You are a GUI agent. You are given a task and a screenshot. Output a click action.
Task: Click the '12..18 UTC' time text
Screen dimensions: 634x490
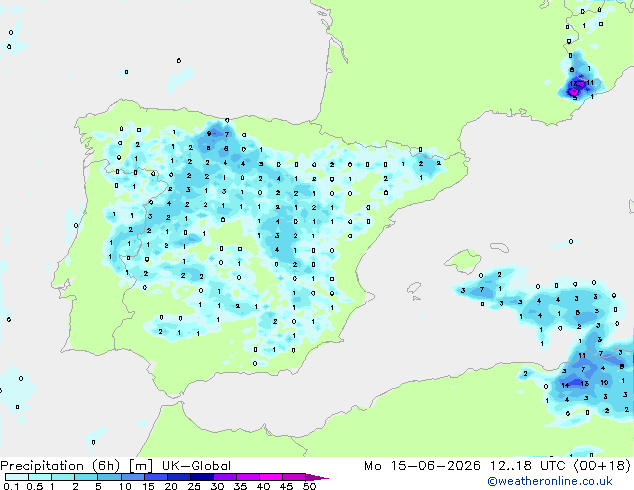(527, 466)
